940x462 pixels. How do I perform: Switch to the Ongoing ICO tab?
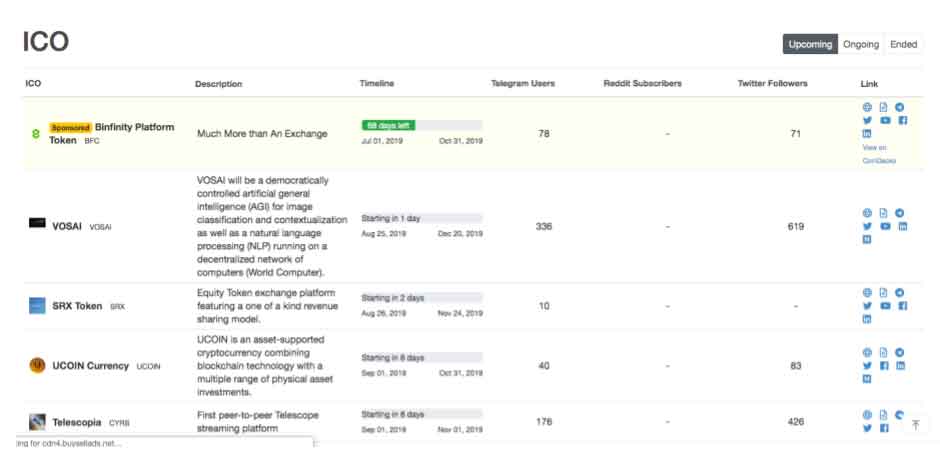point(861,44)
